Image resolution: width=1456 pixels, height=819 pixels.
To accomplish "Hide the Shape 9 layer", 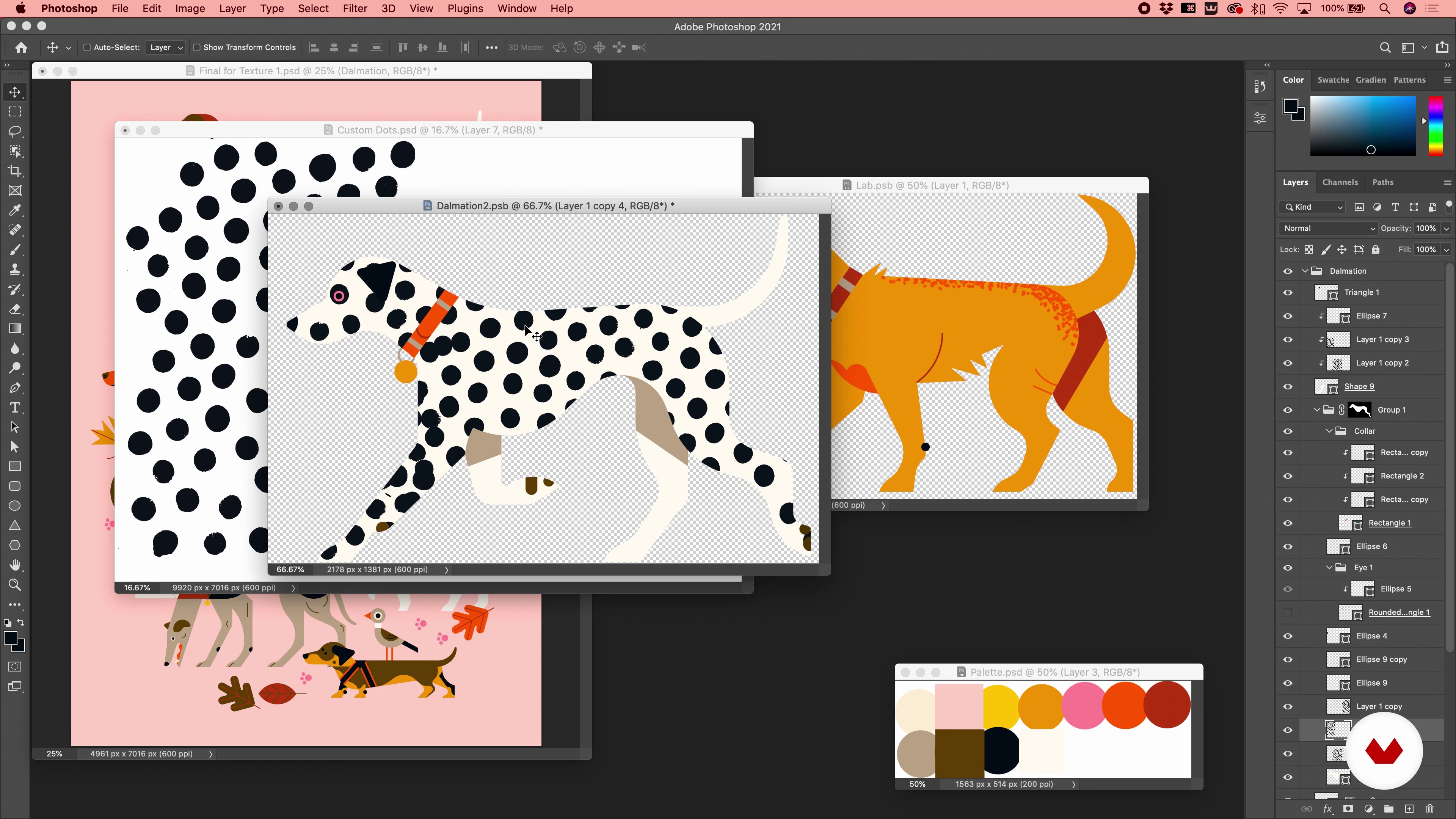I will click(1288, 387).
